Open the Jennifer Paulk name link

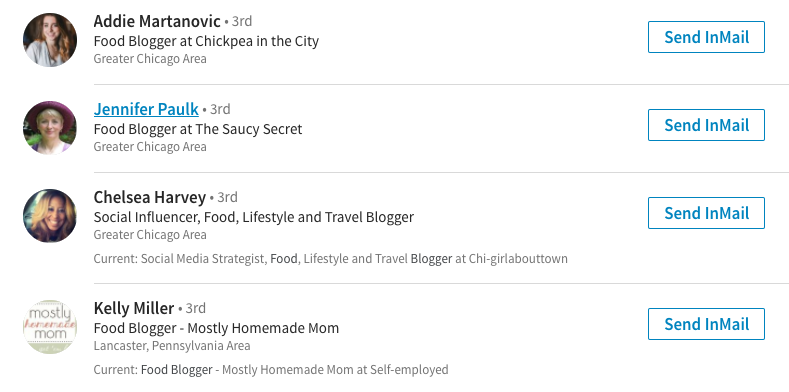[146, 109]
